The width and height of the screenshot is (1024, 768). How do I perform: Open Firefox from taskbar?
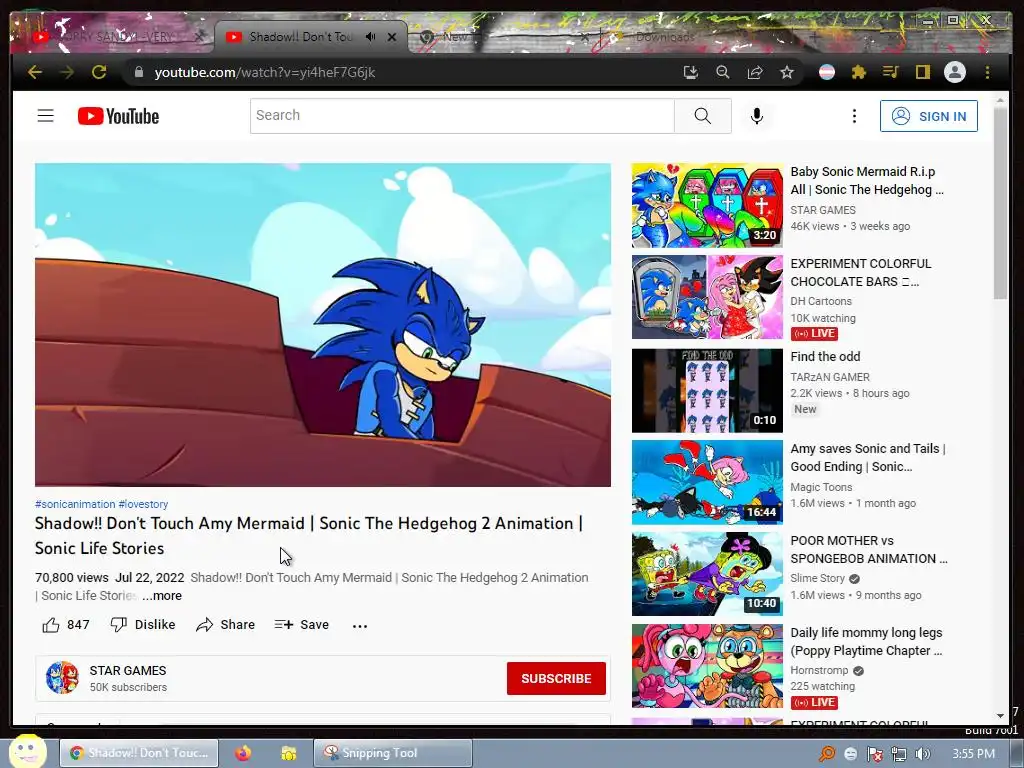(243, 753)
